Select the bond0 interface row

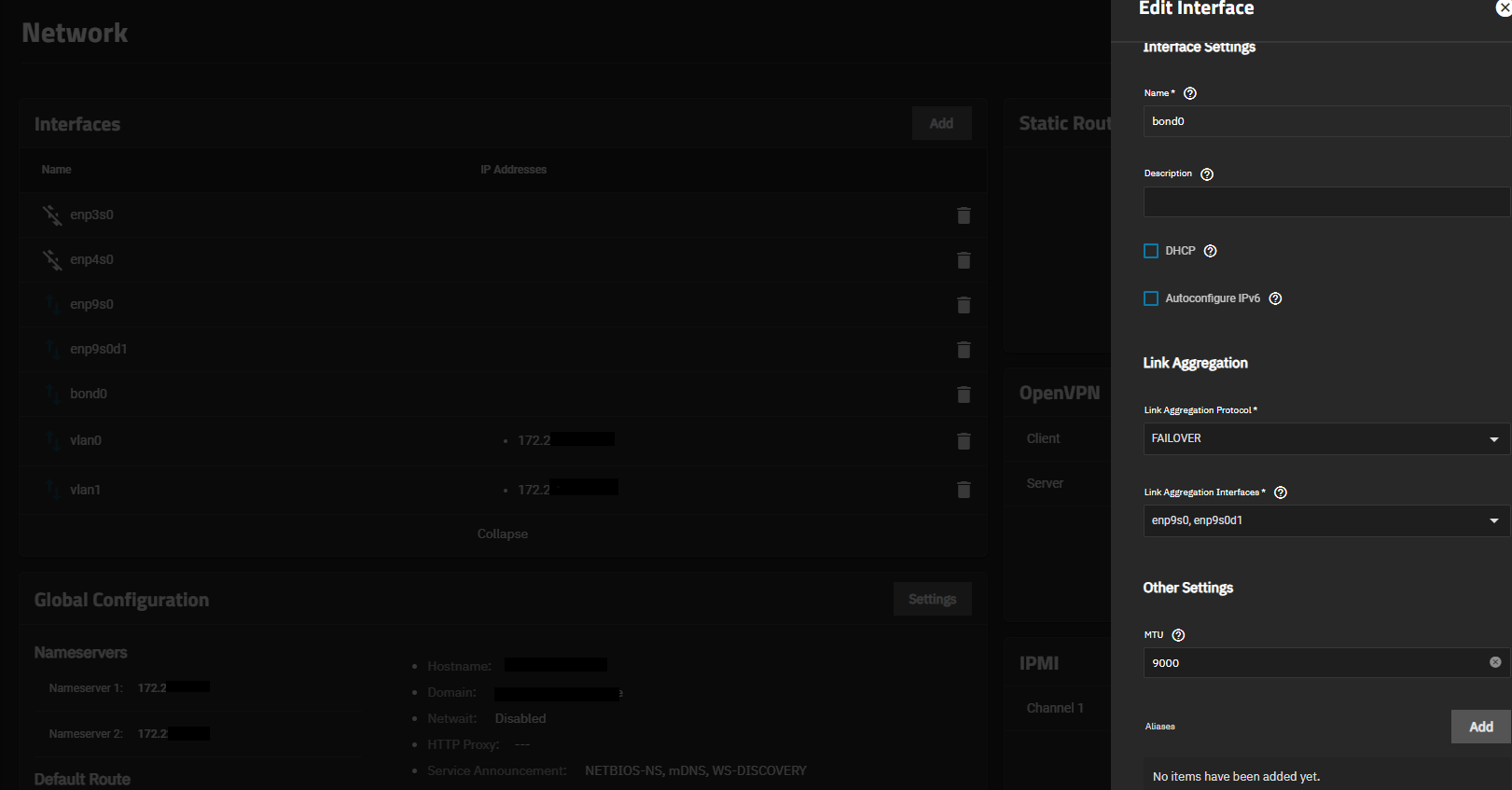(89, 394)
